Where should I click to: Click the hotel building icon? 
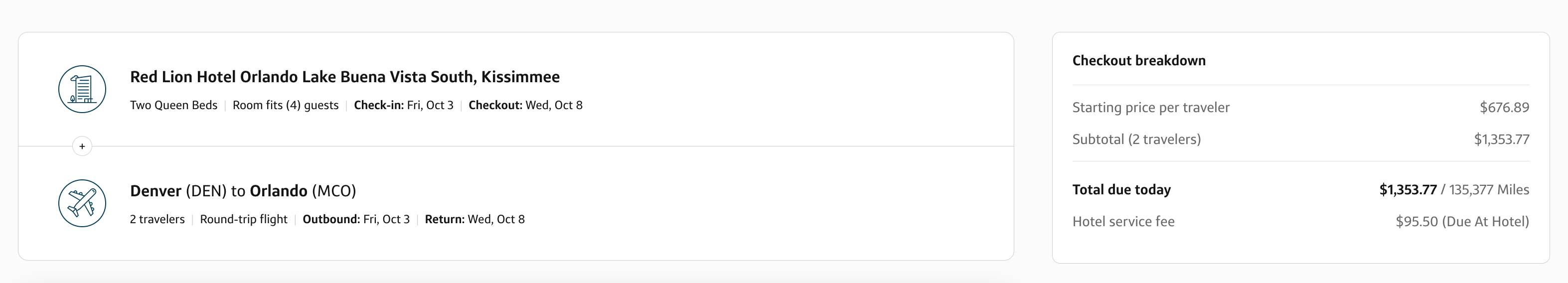pyautogui.click(x=82, y=90)
